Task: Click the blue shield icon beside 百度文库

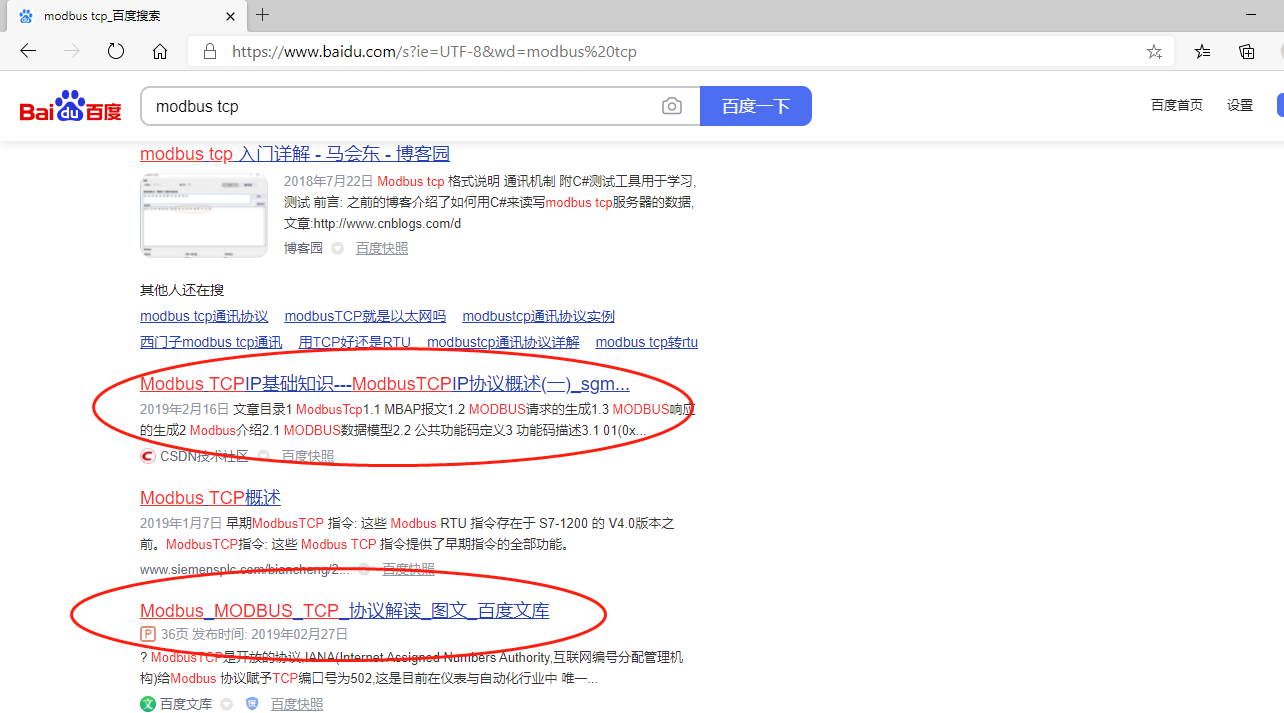Action: click(x=252, y=704)
